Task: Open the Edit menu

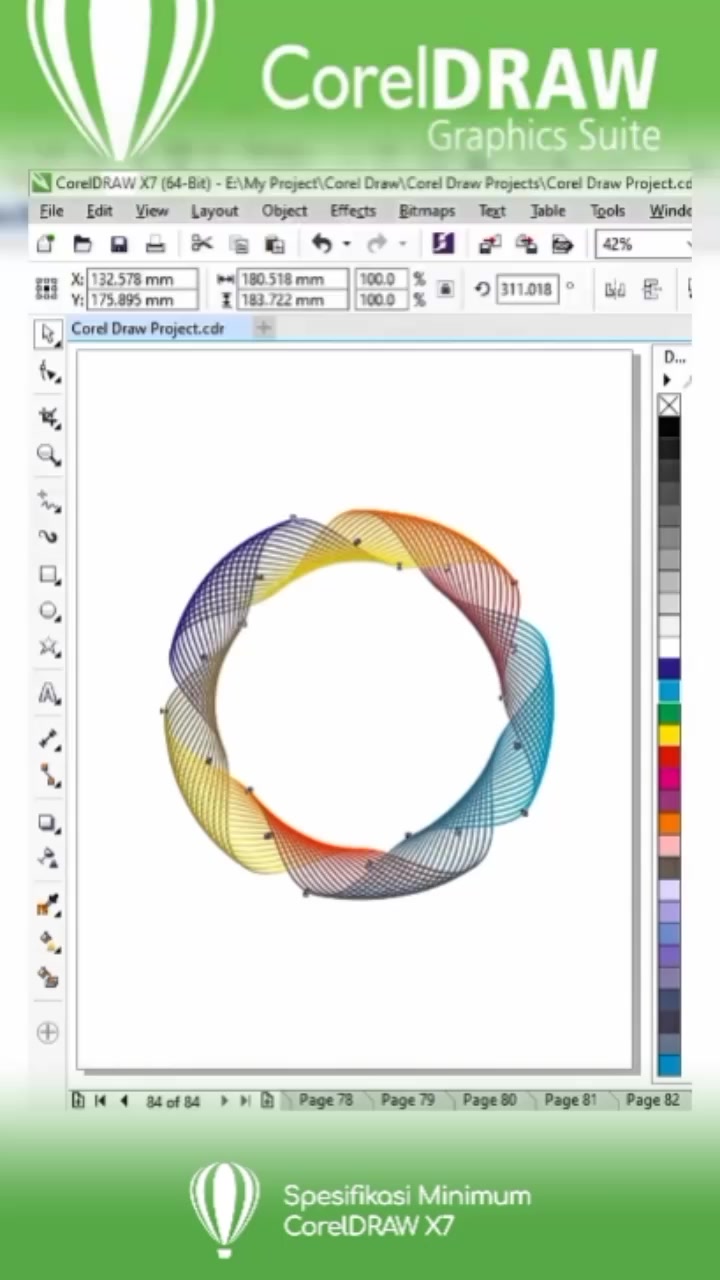Action: (99, 211)
